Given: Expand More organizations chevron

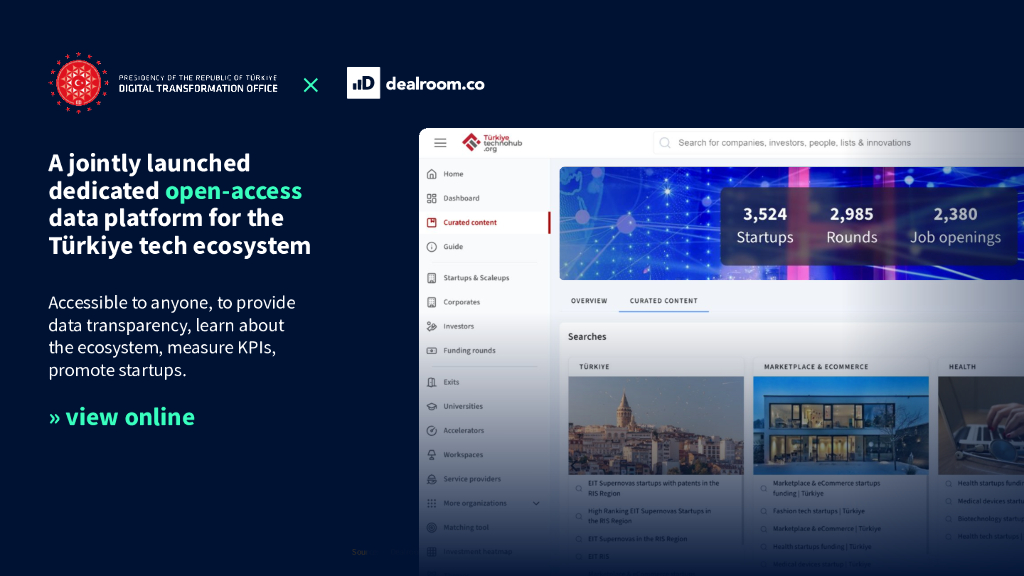Looking at the screenshot, I should pyautogui.click(x=536, y=504).
